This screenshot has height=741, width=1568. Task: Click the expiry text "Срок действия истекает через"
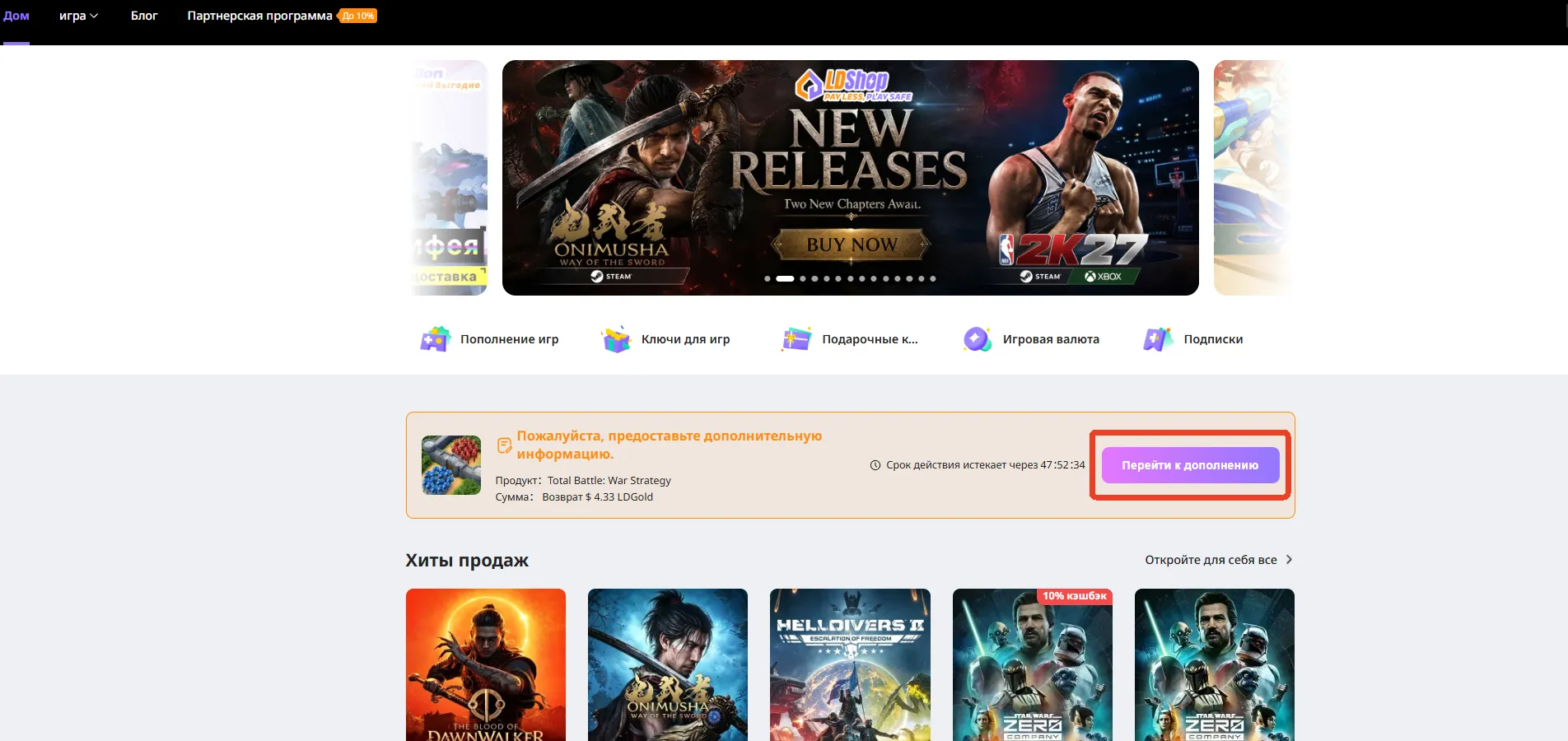(962, 465)
